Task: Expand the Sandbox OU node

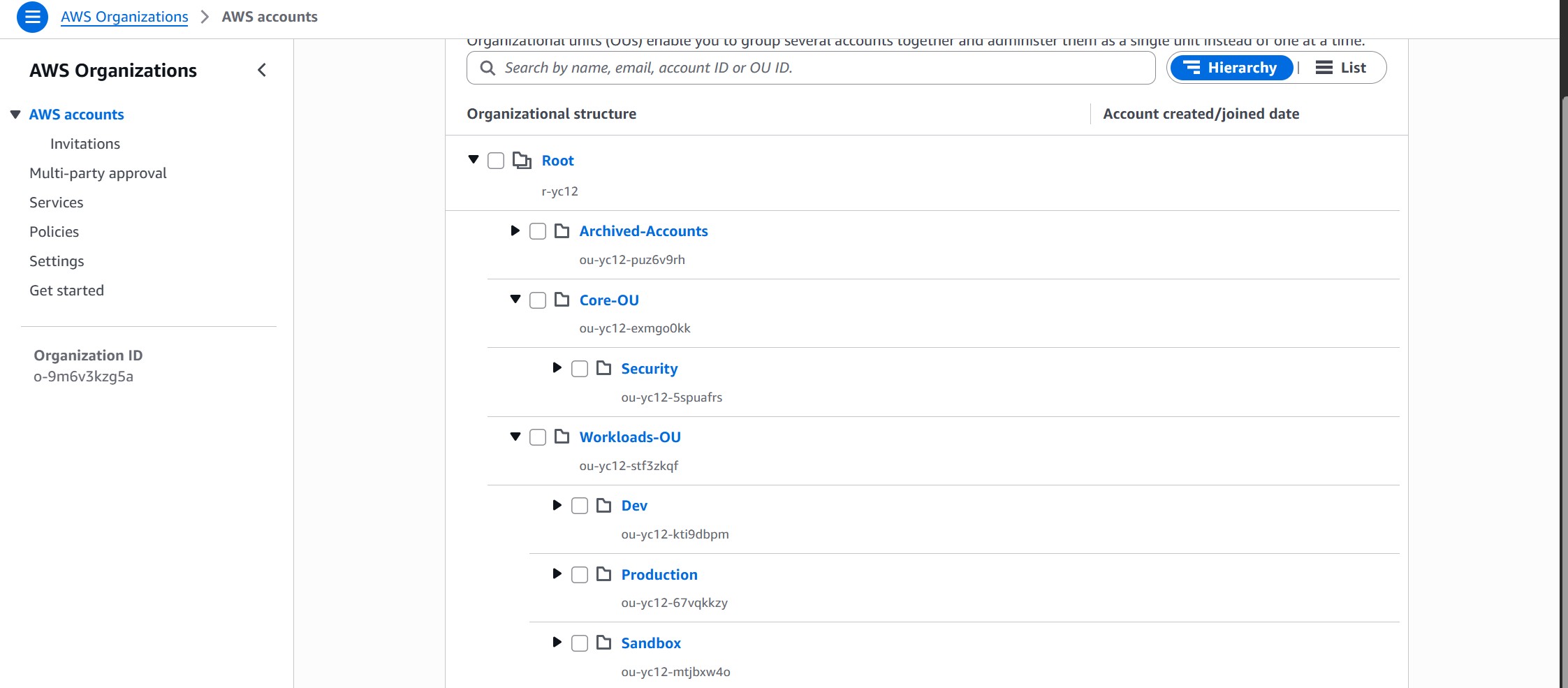Action: pos(557,642)
